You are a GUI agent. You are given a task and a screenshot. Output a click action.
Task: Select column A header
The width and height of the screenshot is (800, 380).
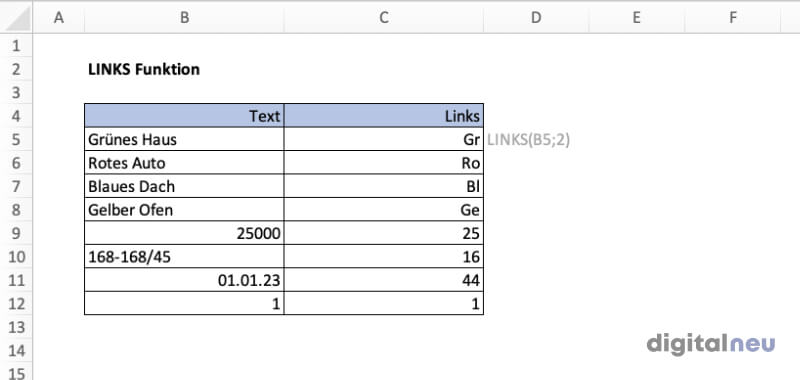point(59,18)
